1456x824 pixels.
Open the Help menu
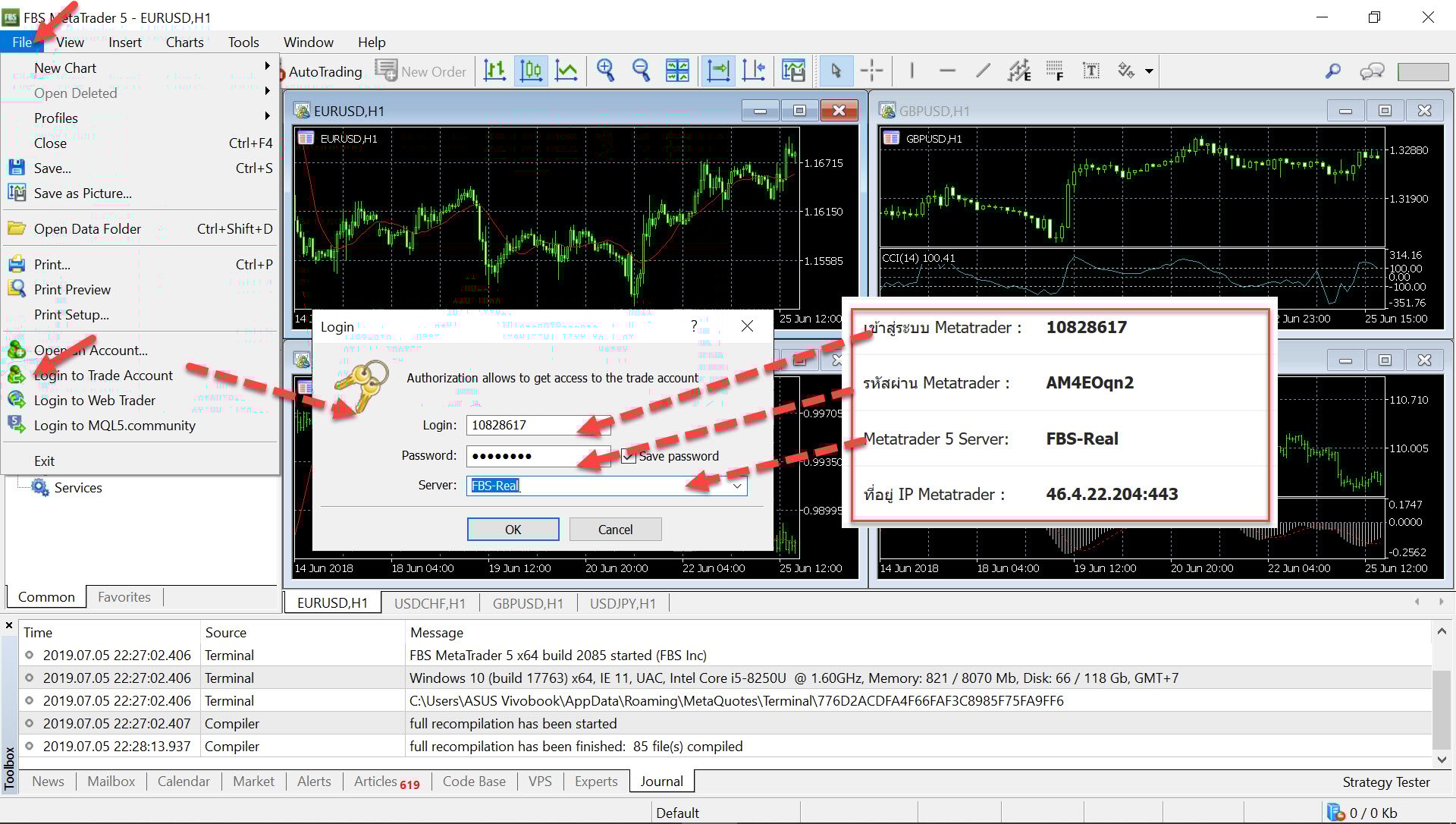coord(372,42)
